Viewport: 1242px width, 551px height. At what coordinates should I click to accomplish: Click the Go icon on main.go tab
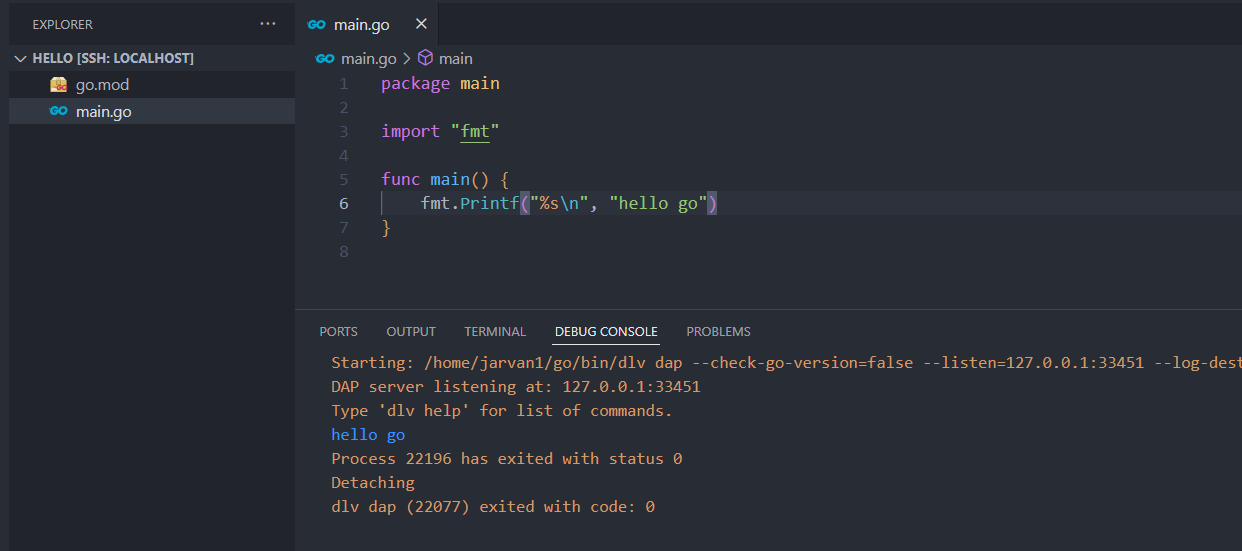pyautogui.click(x=317, y=24)
